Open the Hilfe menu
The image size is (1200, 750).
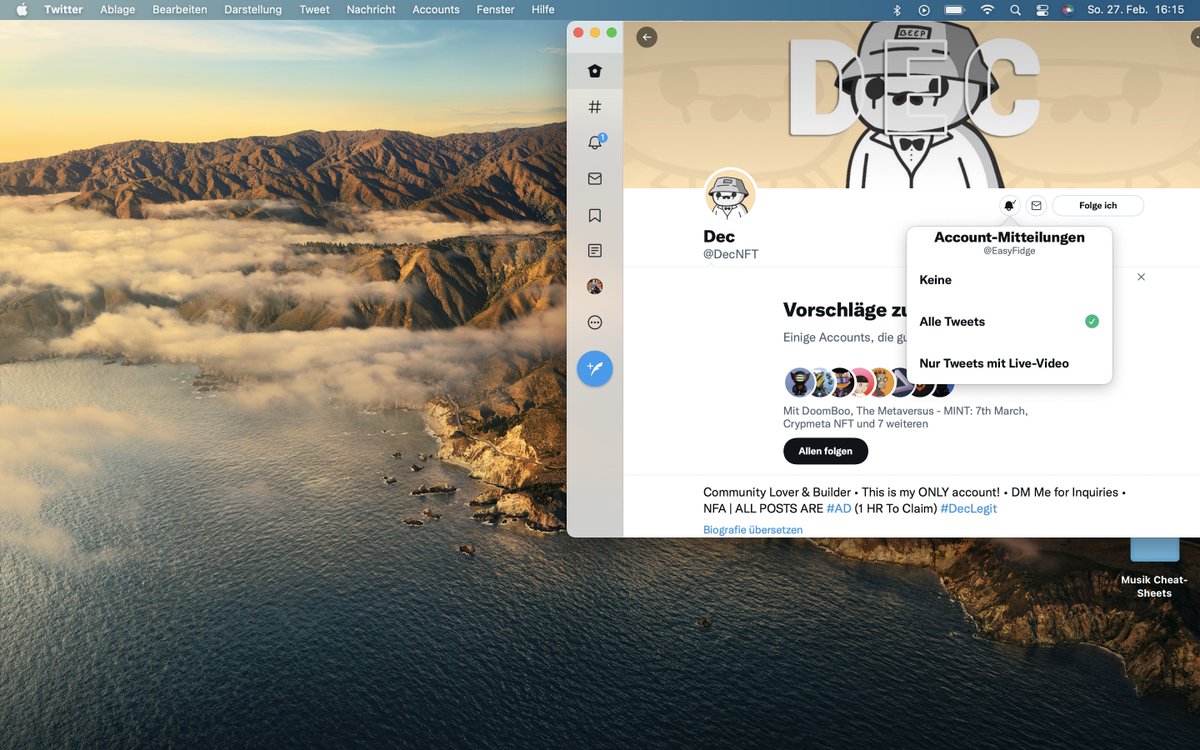pyautogui.click(x=543, y=10)
